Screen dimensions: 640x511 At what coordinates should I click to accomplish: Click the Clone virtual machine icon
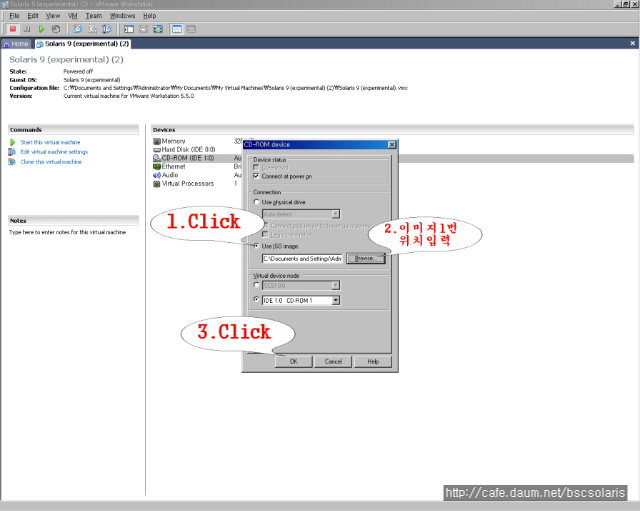point(12,162)
